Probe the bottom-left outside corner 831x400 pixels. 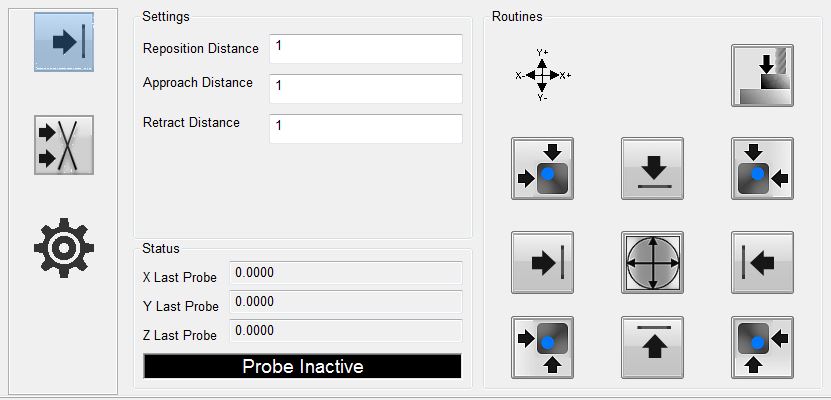(542, 346)
